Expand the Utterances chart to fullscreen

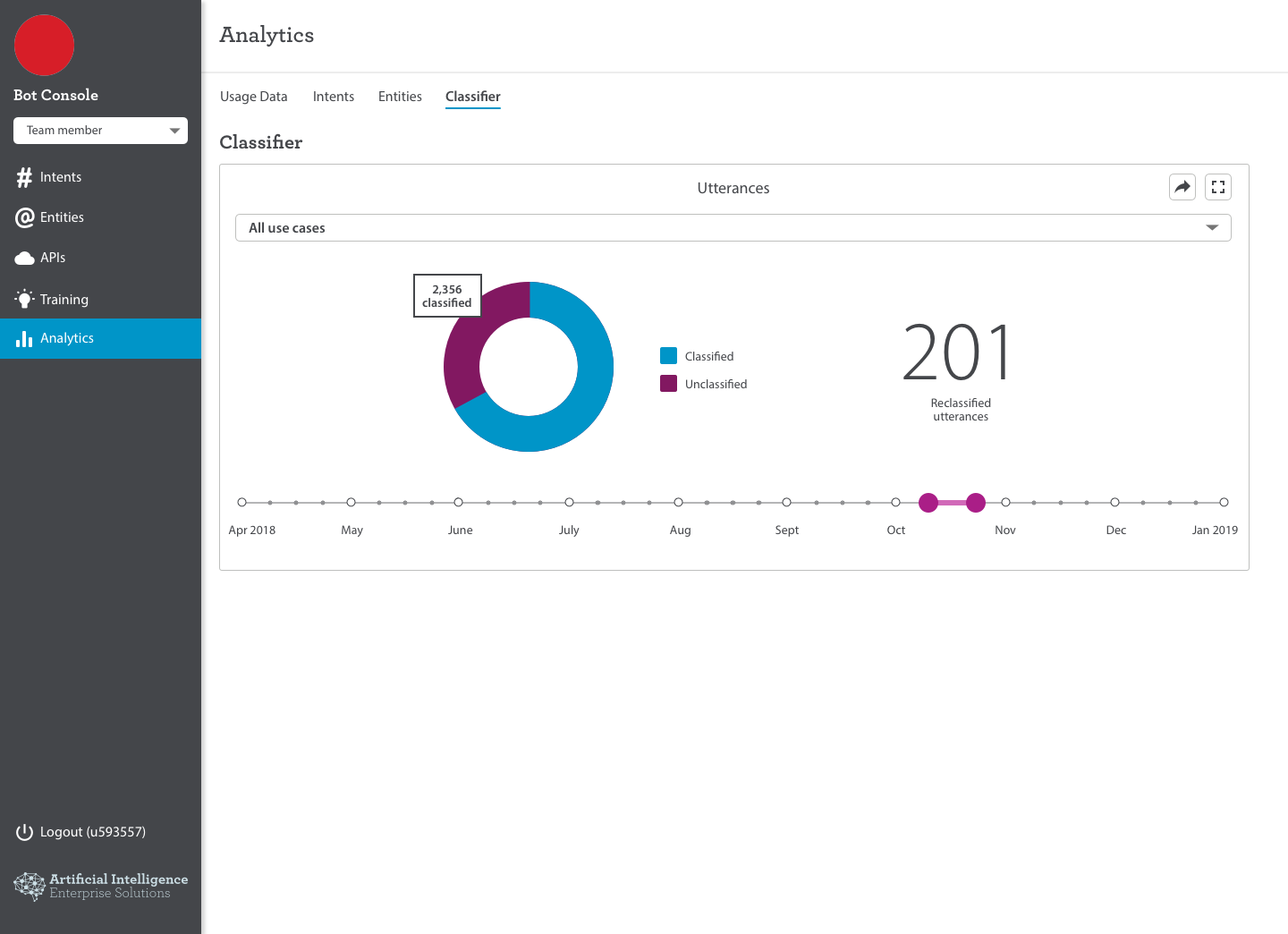1218,187
